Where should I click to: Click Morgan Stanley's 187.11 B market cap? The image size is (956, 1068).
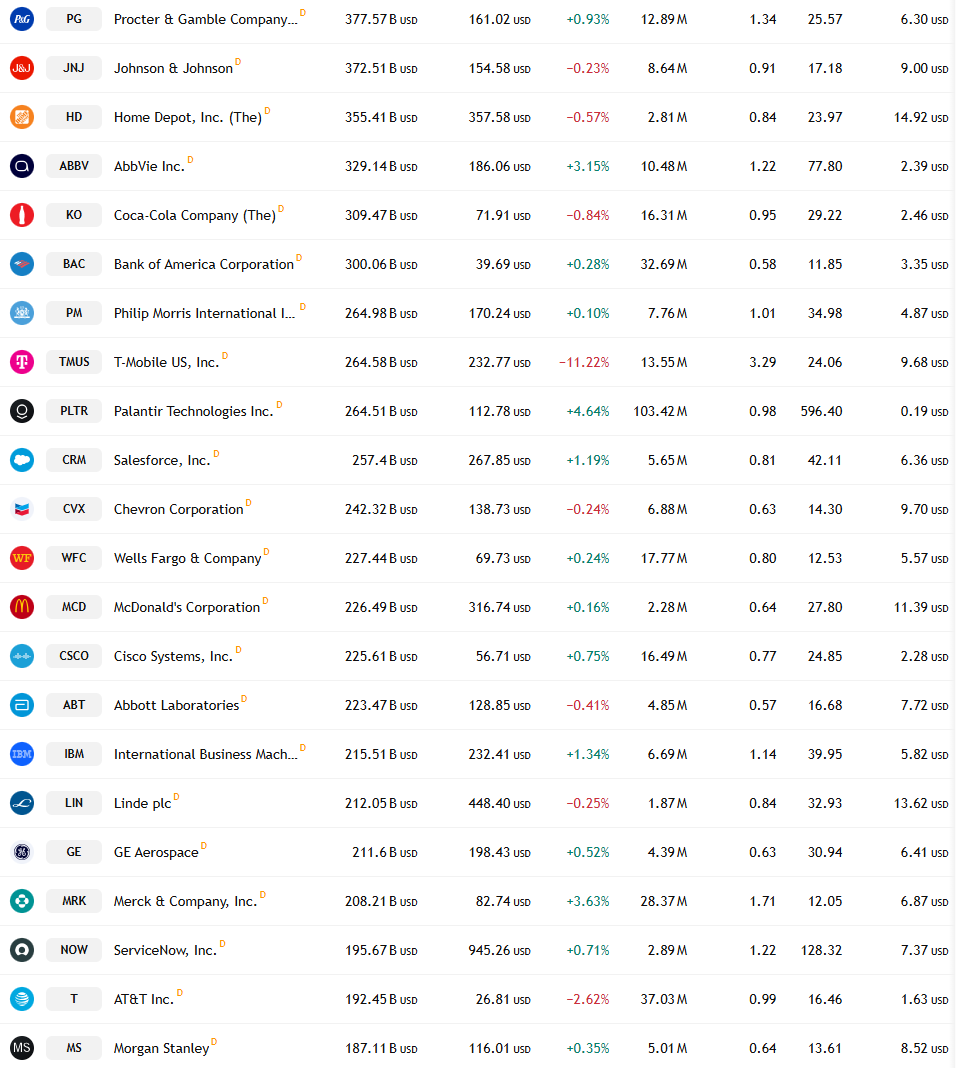click(381, 1049)
